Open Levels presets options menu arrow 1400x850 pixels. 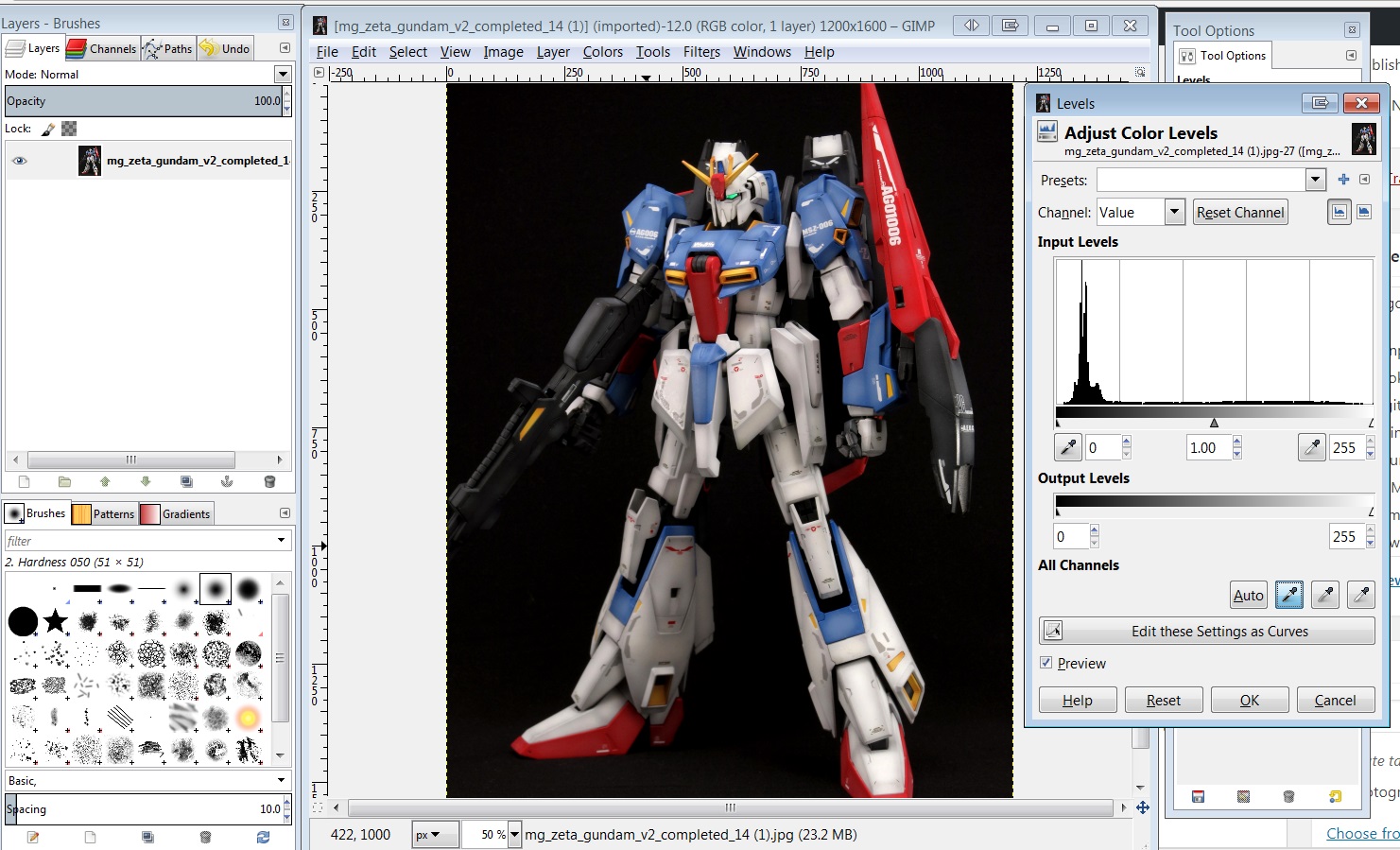click(1364, 180)
